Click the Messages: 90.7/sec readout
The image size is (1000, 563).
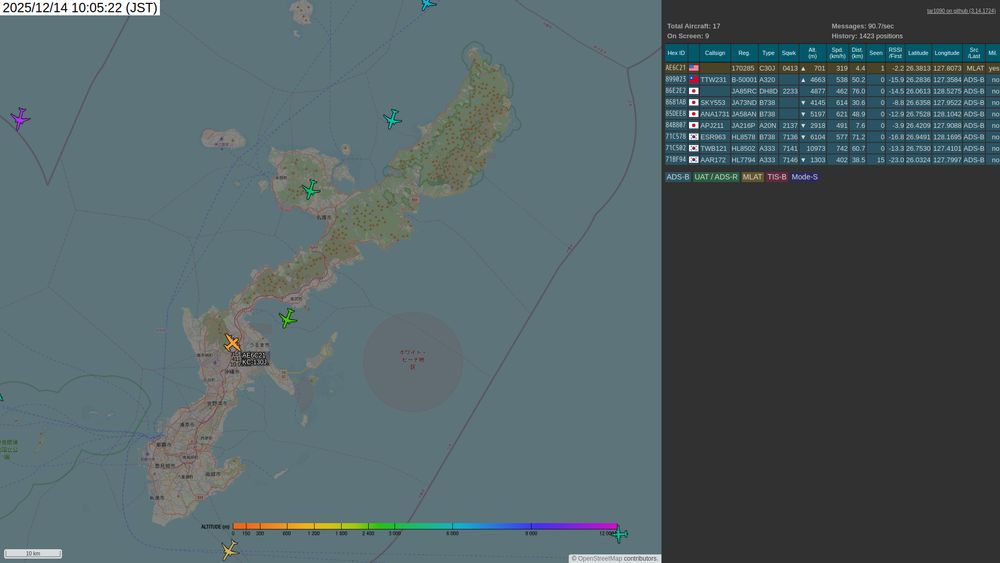(862, 26)
